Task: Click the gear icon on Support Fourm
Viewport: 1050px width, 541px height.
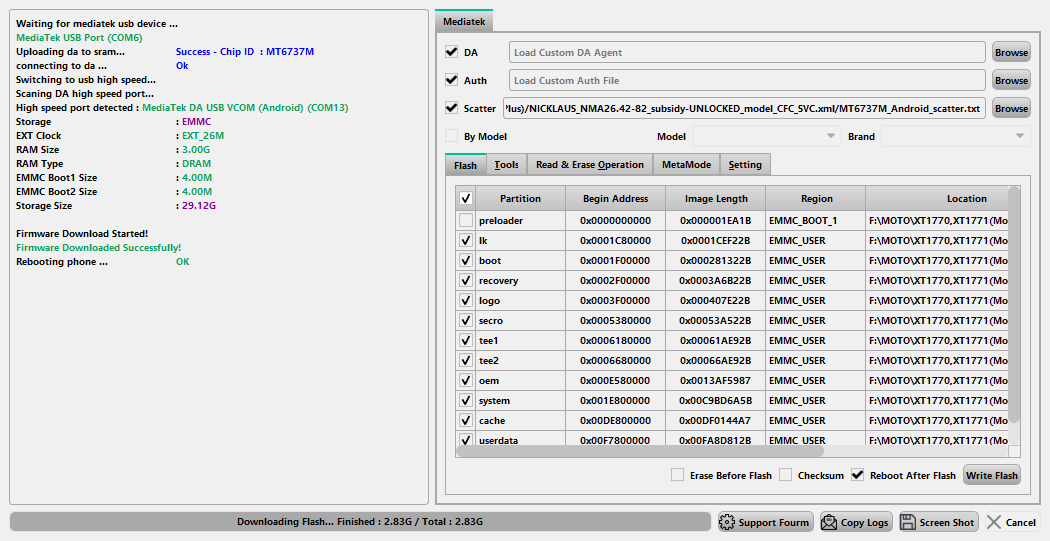Action: (x=727, y=522)
